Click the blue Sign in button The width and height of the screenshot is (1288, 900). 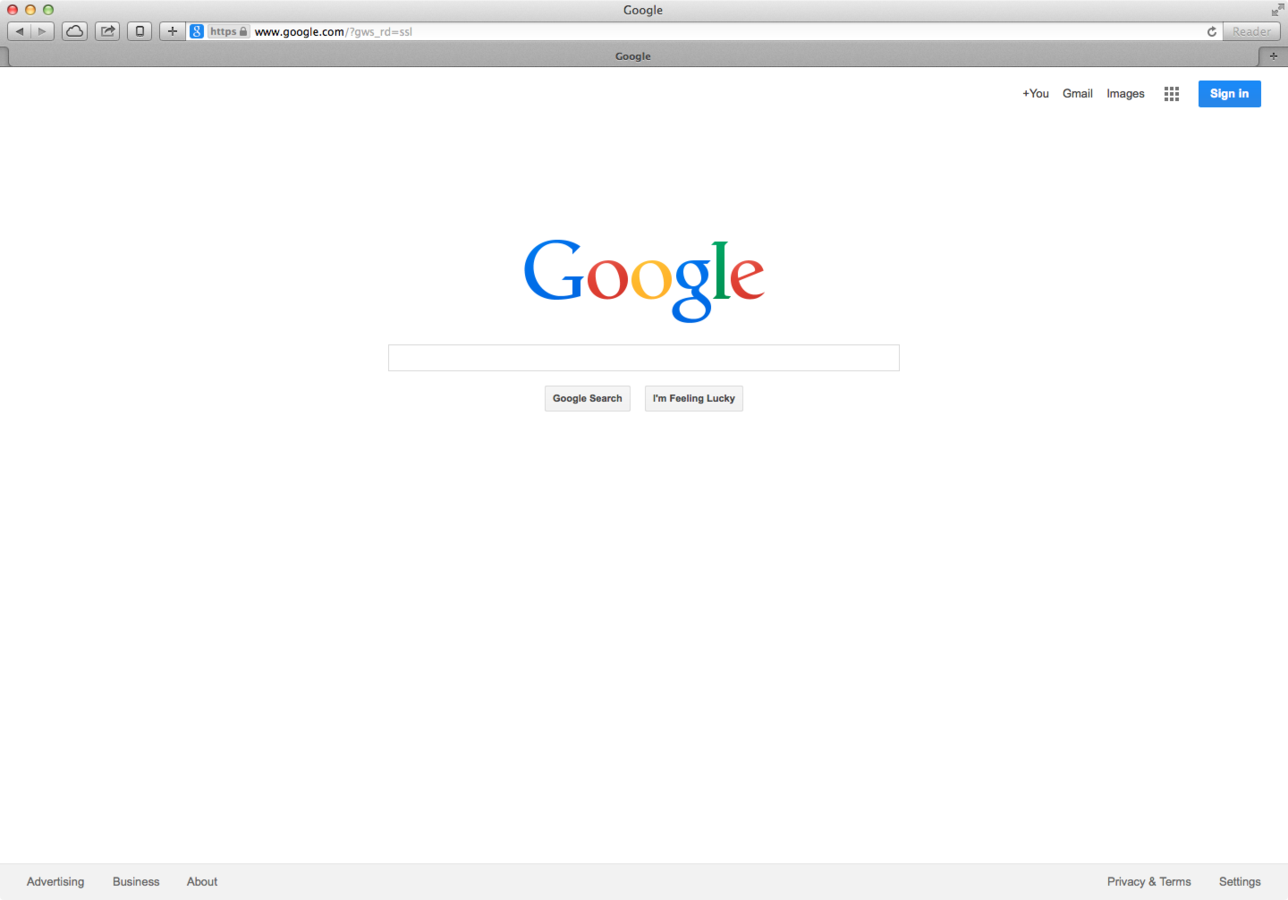pos(1229,94)
